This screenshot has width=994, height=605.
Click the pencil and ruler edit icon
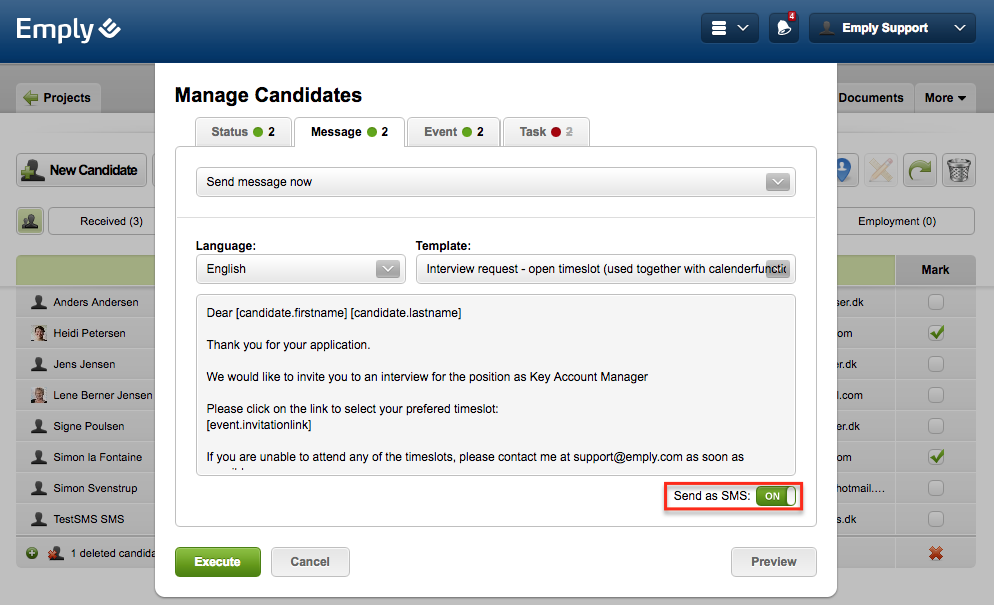coord(881,170)
